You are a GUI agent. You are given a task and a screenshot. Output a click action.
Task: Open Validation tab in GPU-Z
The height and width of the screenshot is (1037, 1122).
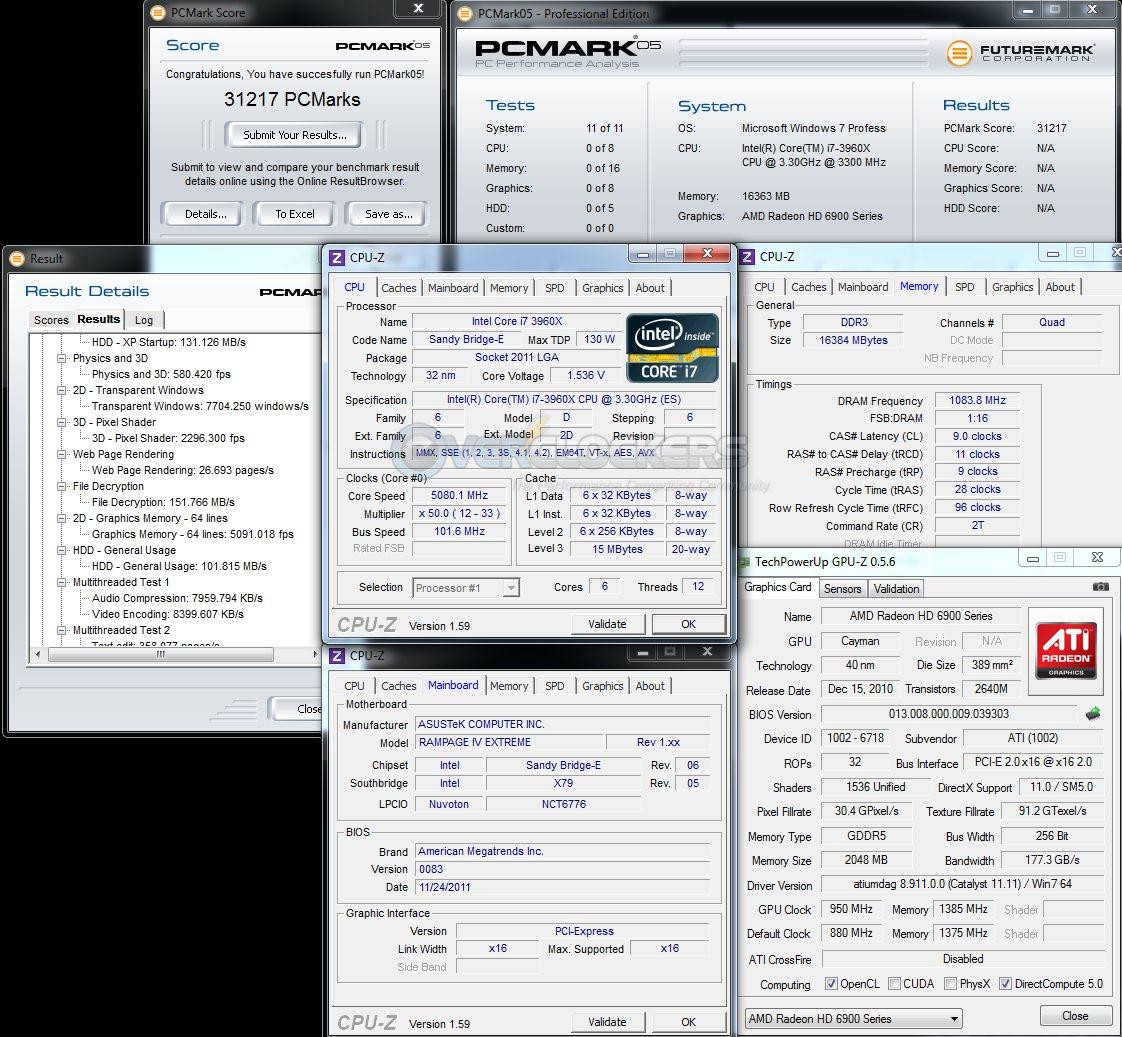pos(896,588)
